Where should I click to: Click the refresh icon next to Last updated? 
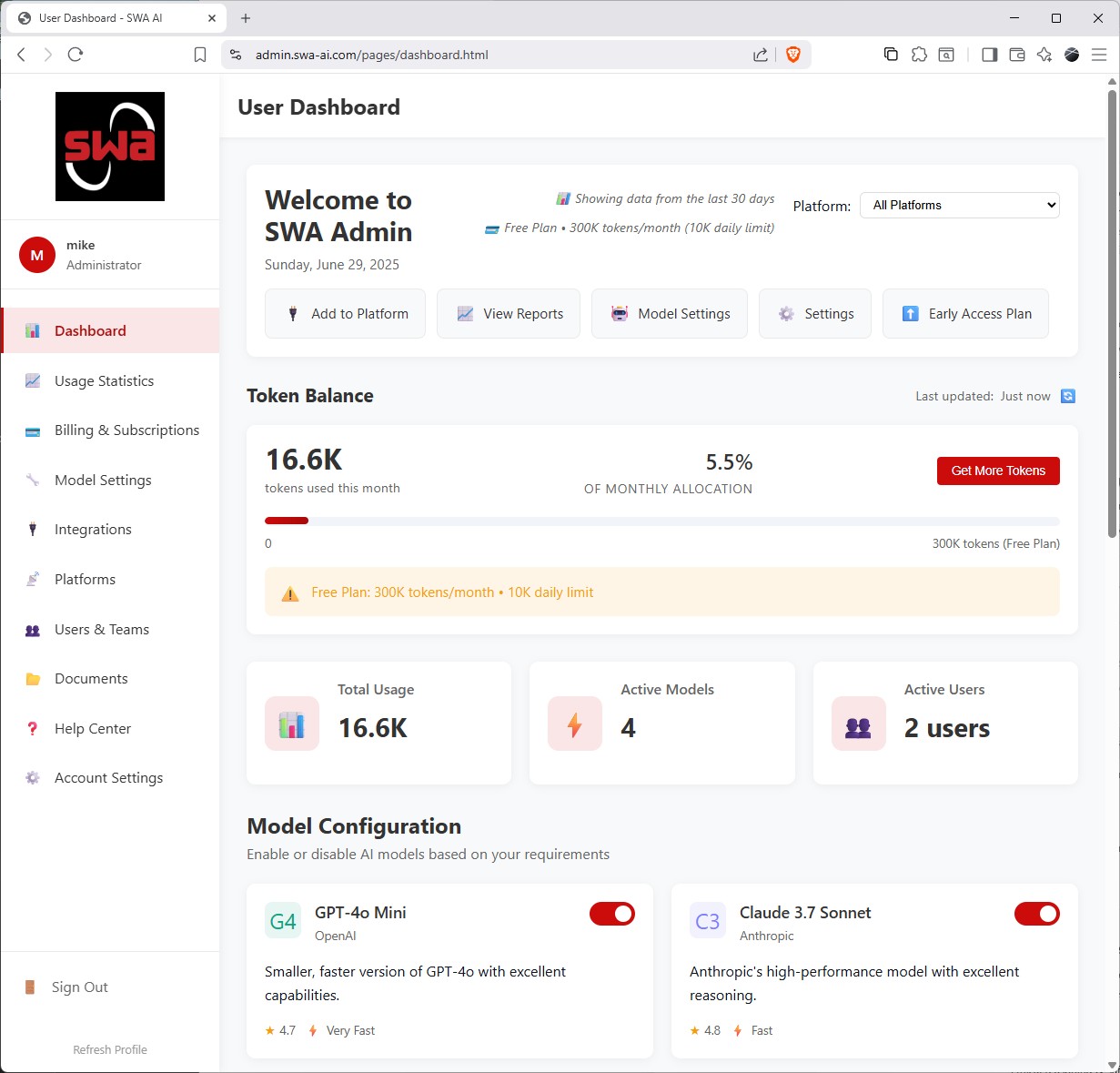[1068, 396]
